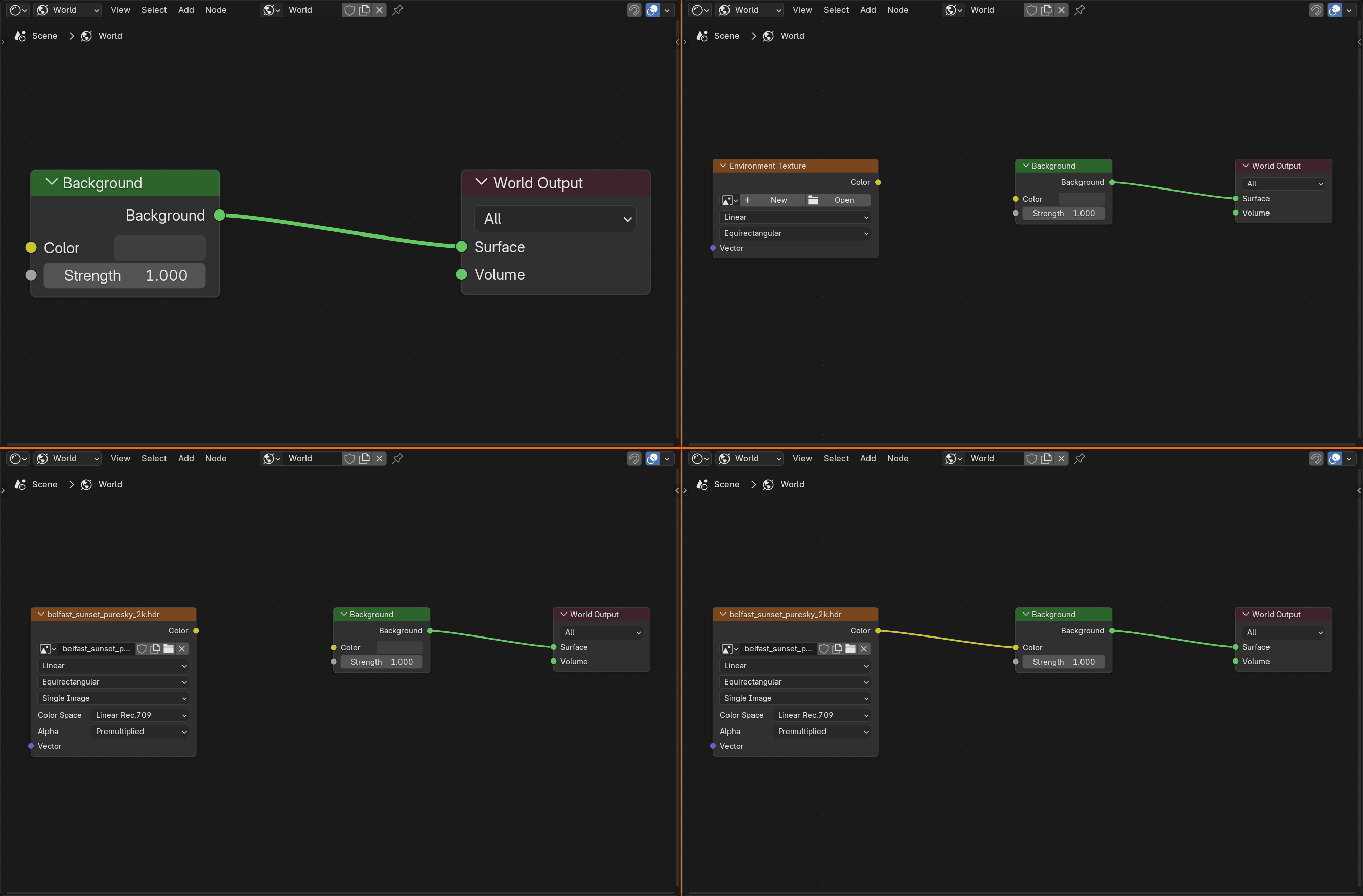Click Open image button in Environment Texture node
The height and width of the screenshot is (896, 1363).
(x=838, y=200)
